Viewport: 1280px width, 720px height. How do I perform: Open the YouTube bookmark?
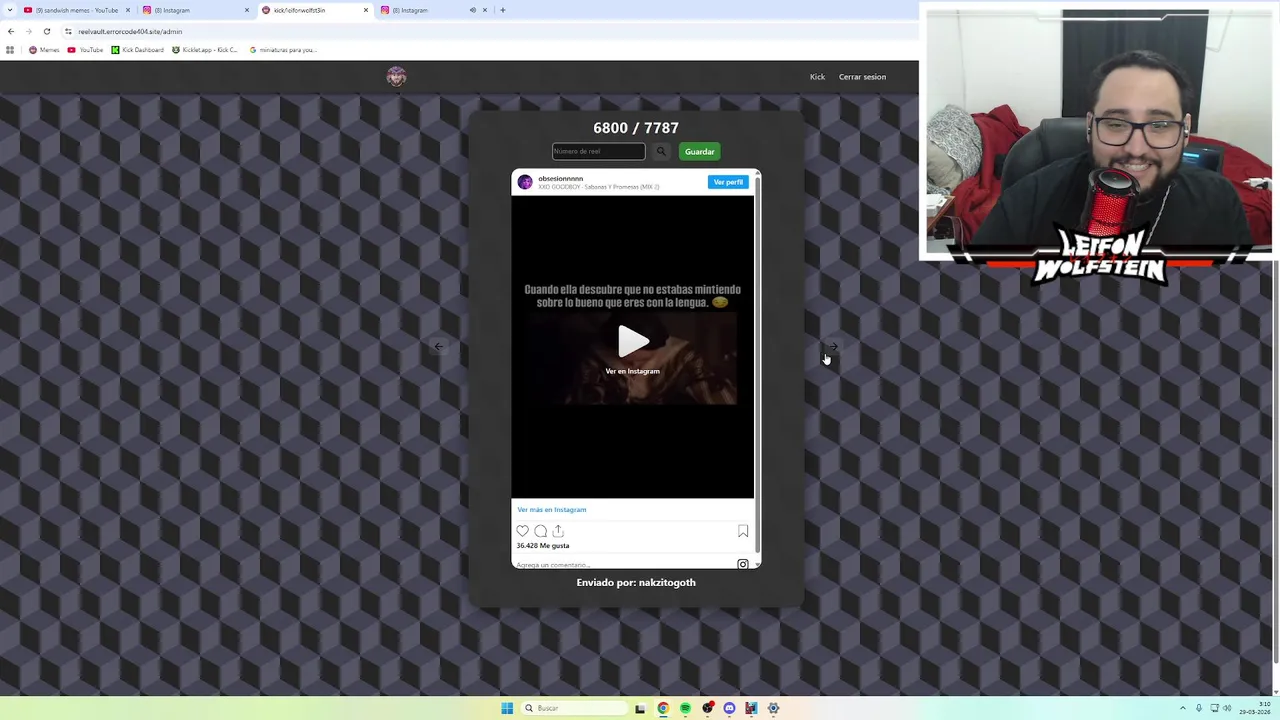[86, 49]
